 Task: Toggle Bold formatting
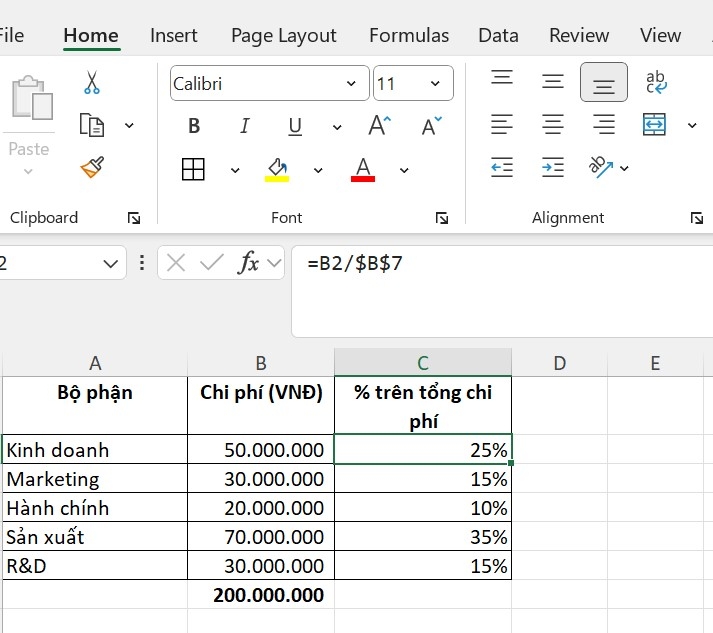click(194, 126)
